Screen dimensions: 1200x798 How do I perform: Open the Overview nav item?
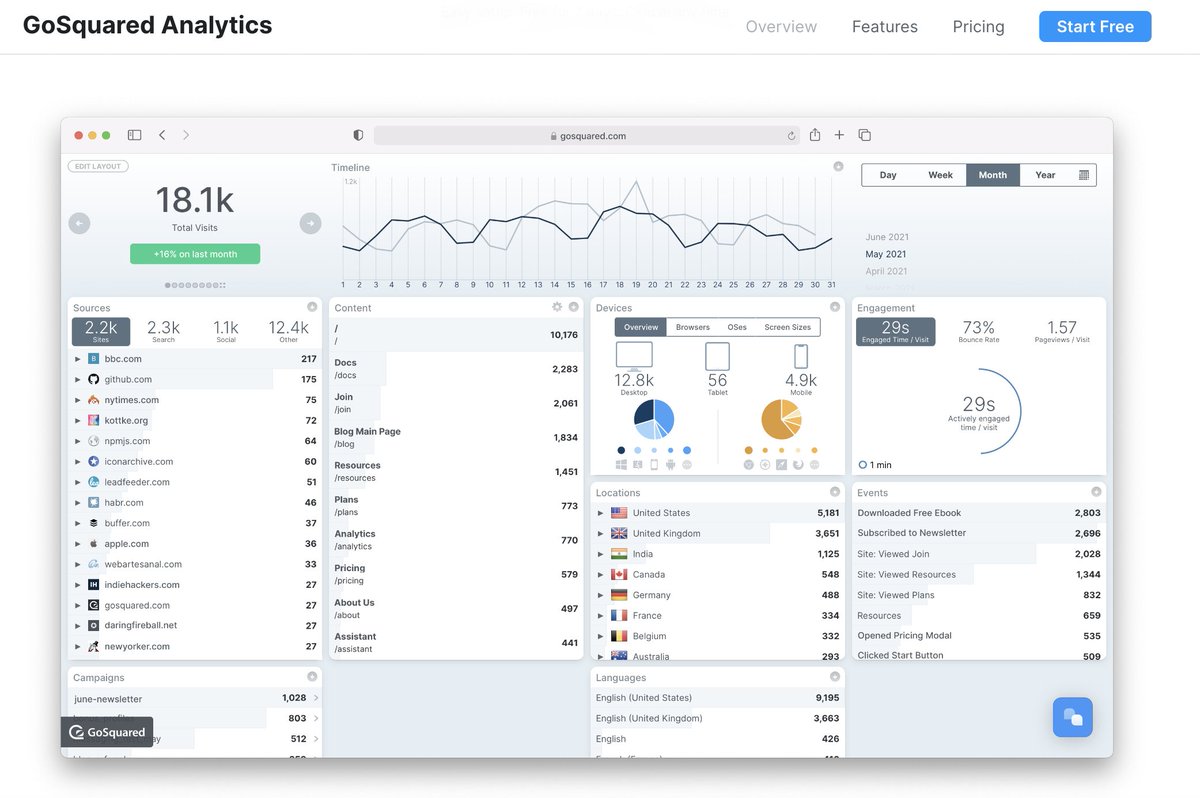point(781,27)
